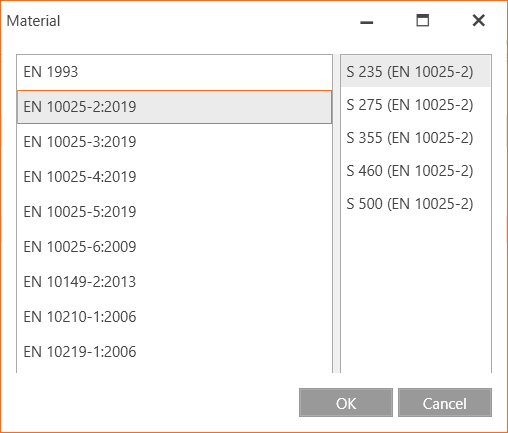Pick EN 10210-1:2006 entry
508x433 pixels.
174,317
